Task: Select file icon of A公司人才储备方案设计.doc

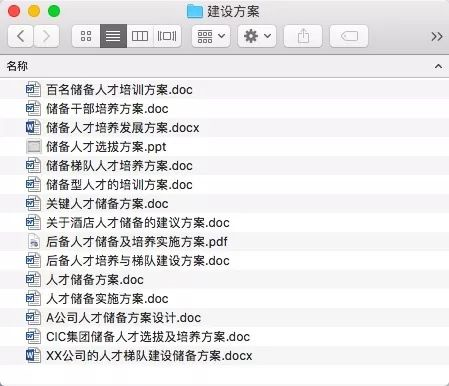Action: pos(33,317)
